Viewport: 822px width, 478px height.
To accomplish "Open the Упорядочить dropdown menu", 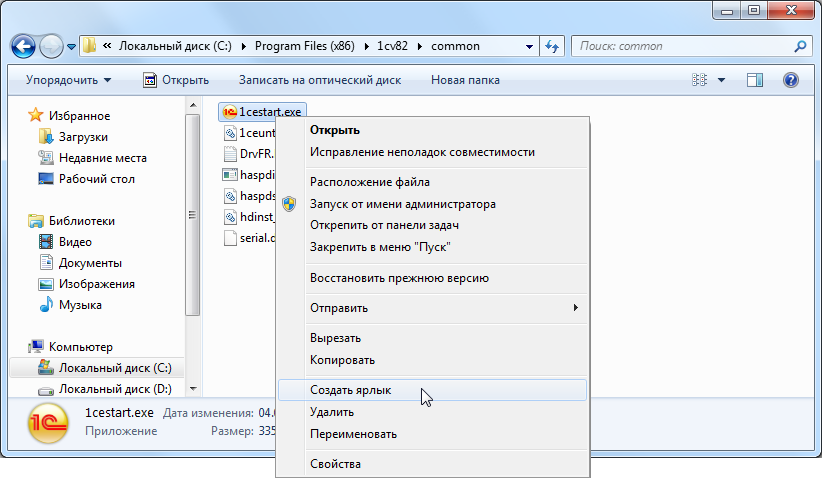I will (x=68, y=80).
